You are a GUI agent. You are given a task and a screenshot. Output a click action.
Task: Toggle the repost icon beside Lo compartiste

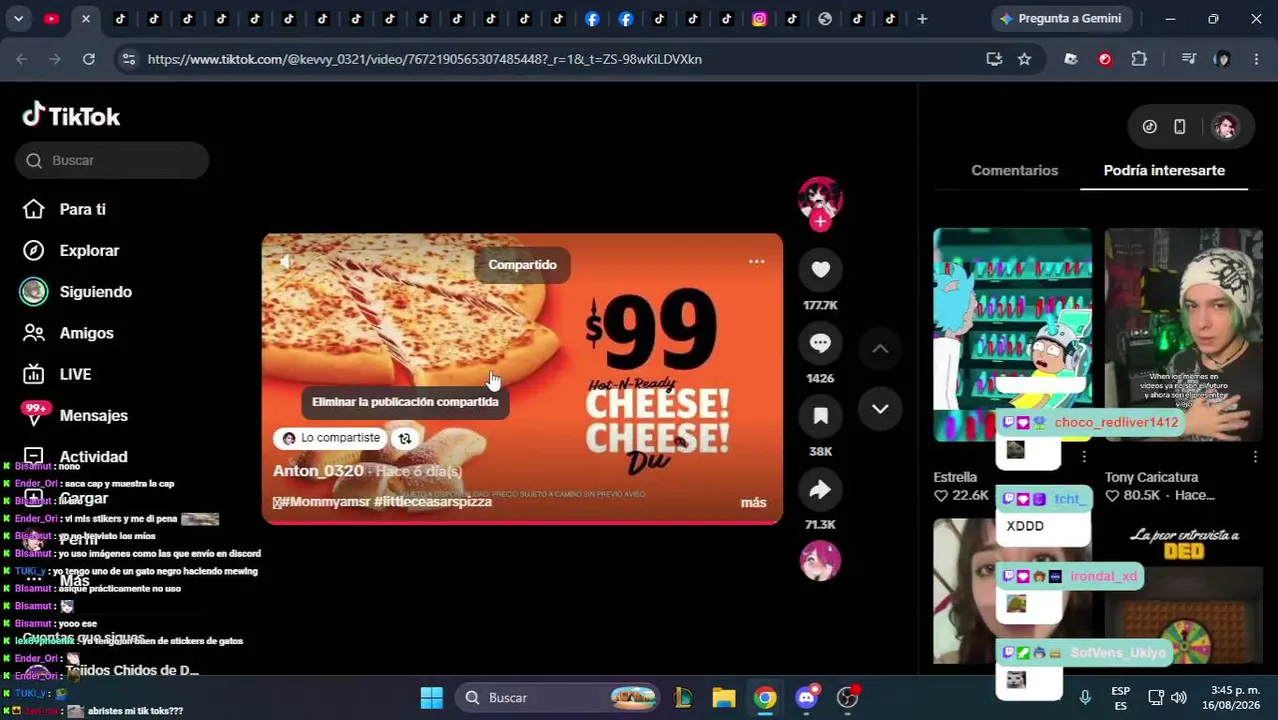click(x=405, y=438)
